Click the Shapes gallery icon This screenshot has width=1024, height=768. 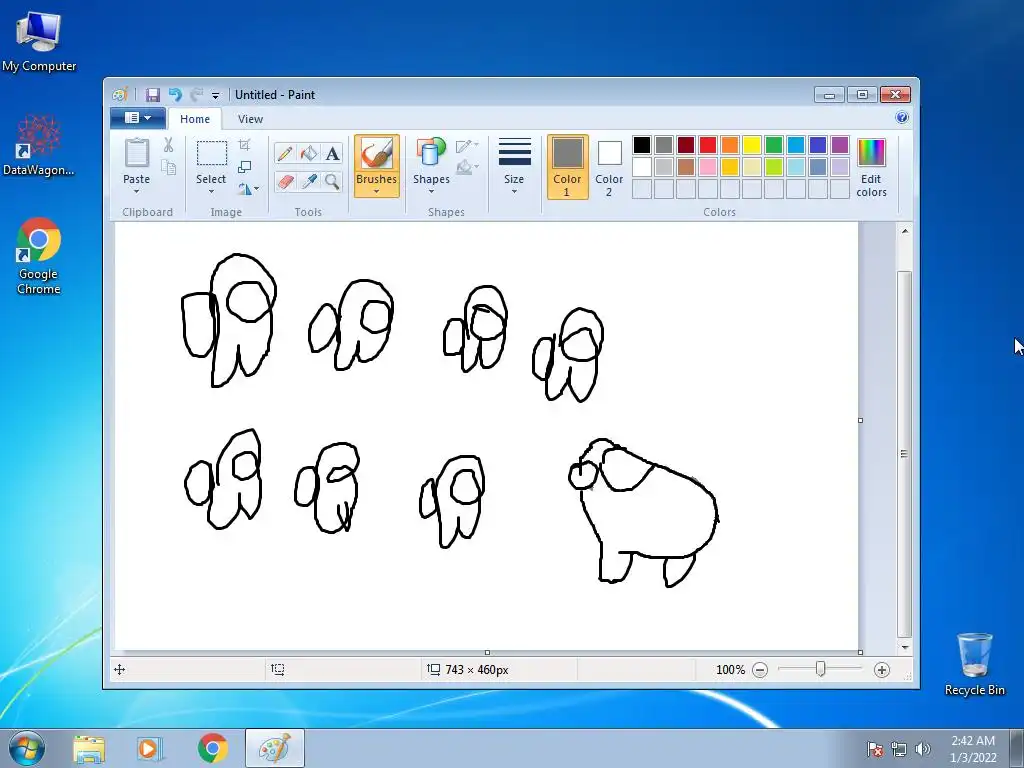click(431, 153)
